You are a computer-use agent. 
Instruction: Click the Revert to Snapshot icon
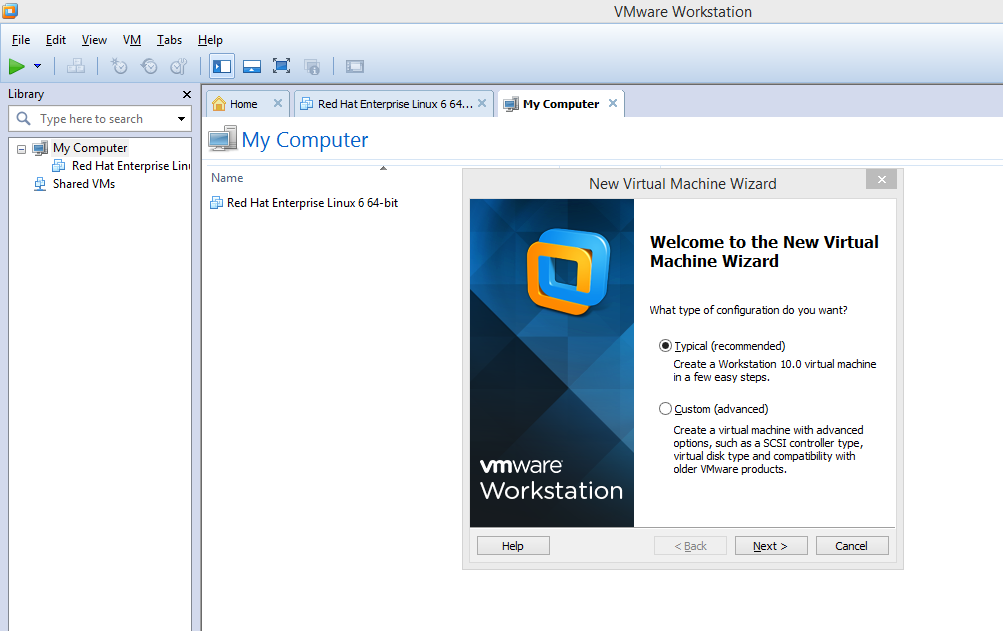tap(149, 66)
